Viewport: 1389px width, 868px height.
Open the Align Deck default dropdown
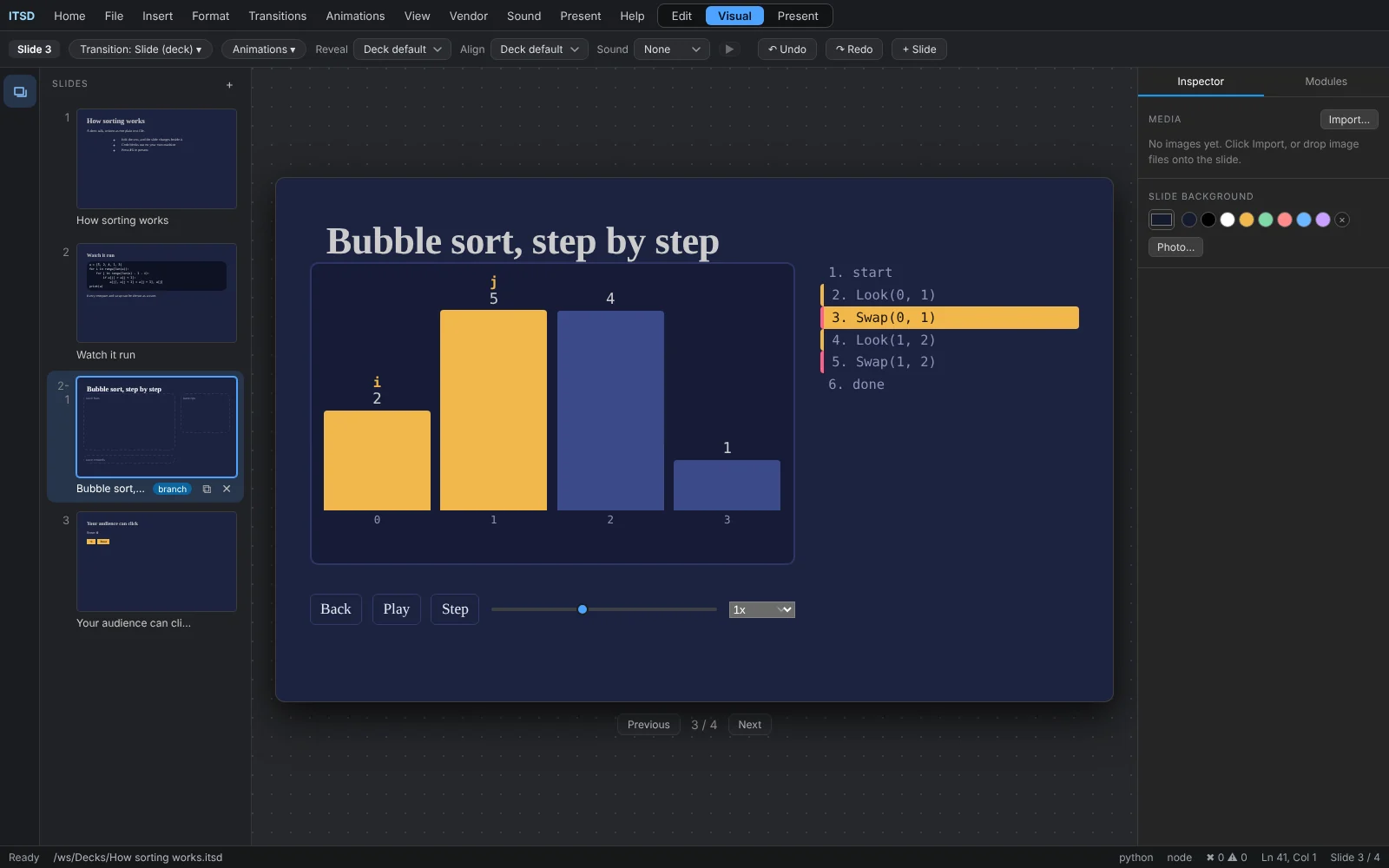coord(539,49)
